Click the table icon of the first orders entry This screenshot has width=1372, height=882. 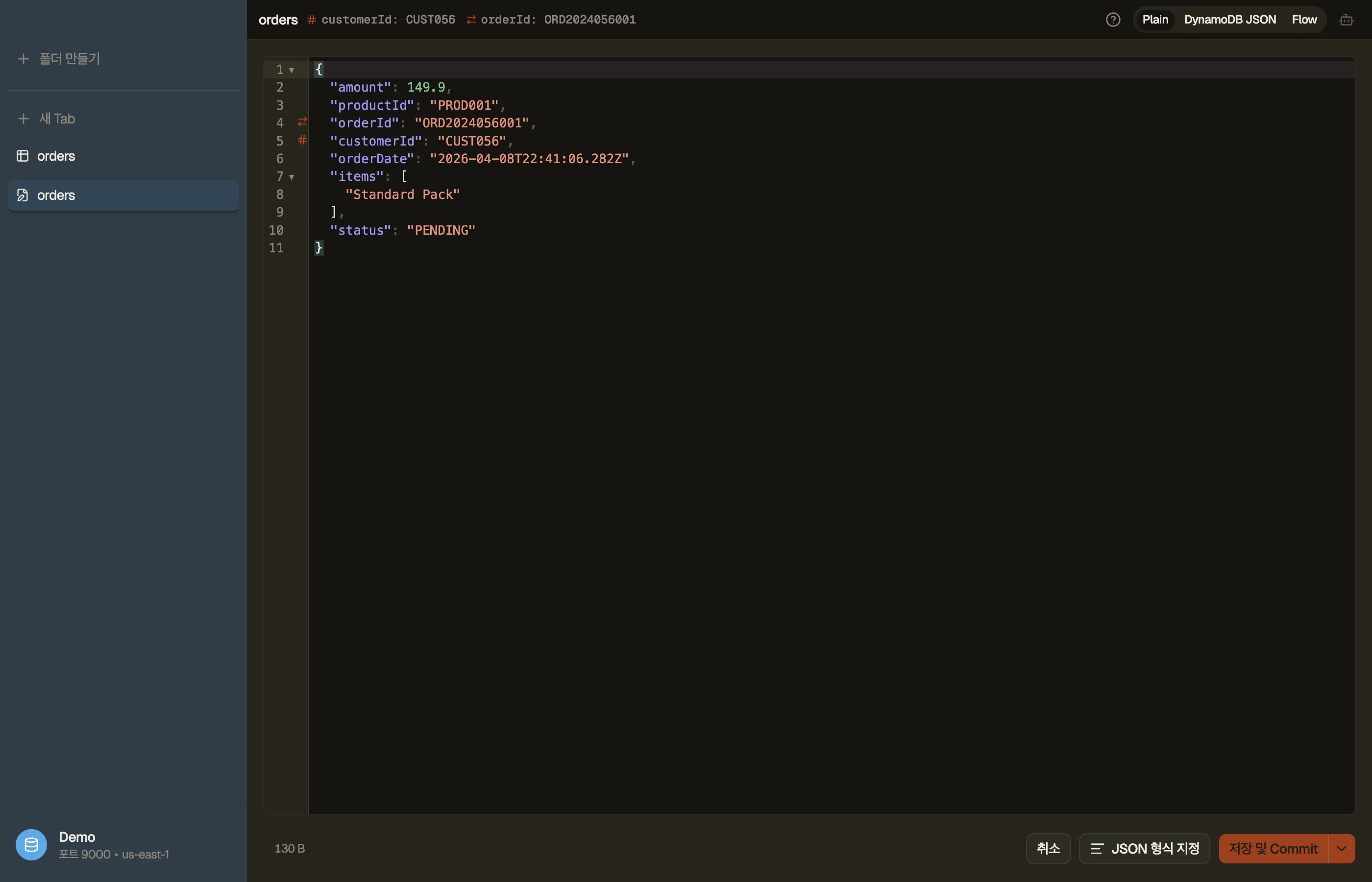(x=23, y=156)
